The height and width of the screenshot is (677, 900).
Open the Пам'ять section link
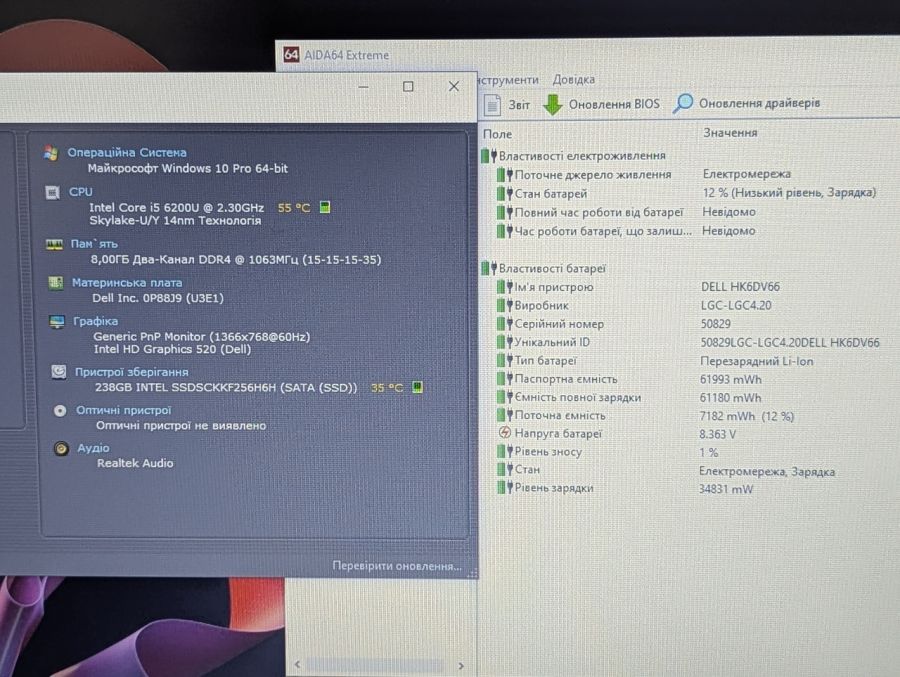point(94,244)
